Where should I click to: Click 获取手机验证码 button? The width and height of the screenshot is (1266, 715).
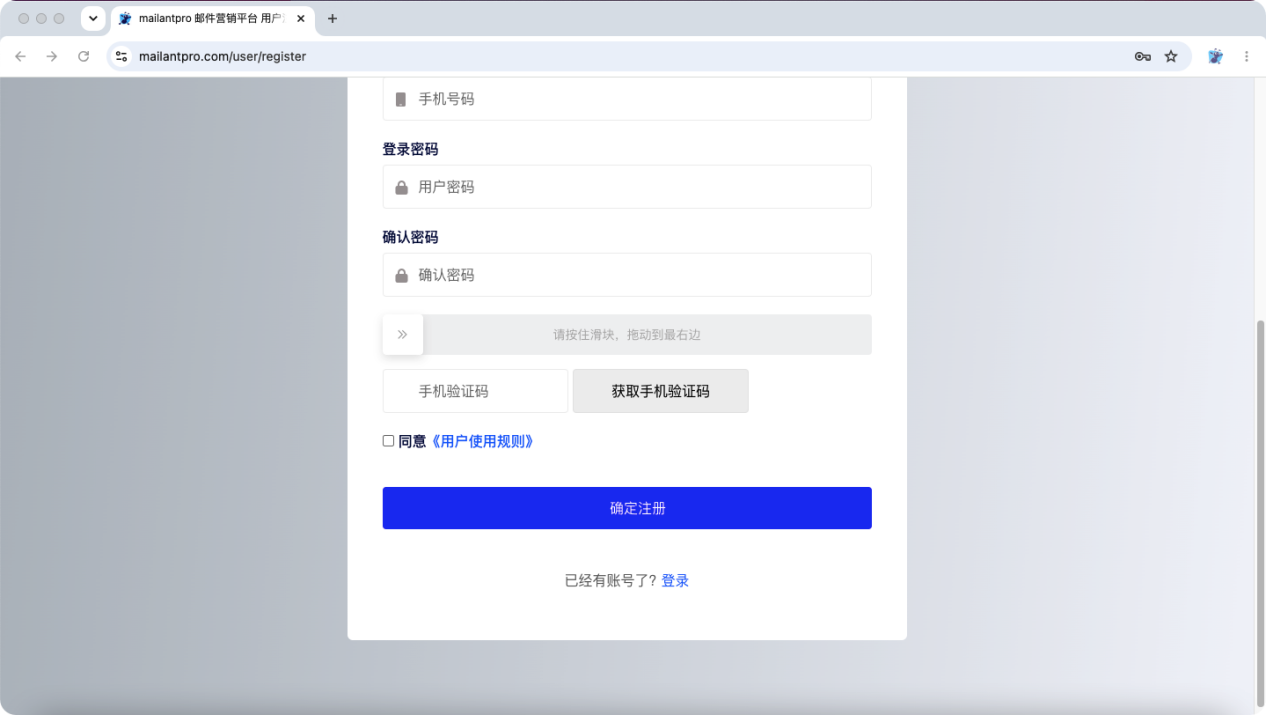(x=661, y=391)
